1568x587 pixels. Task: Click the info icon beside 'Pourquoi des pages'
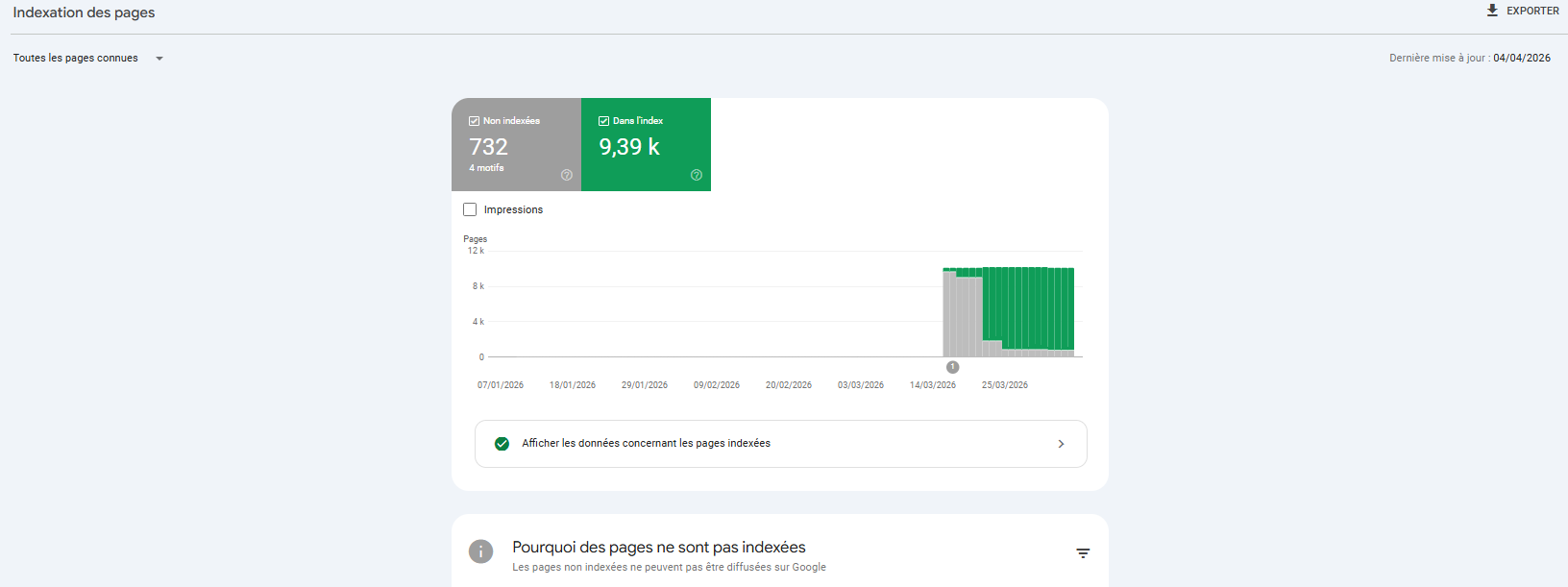[480, 551]
